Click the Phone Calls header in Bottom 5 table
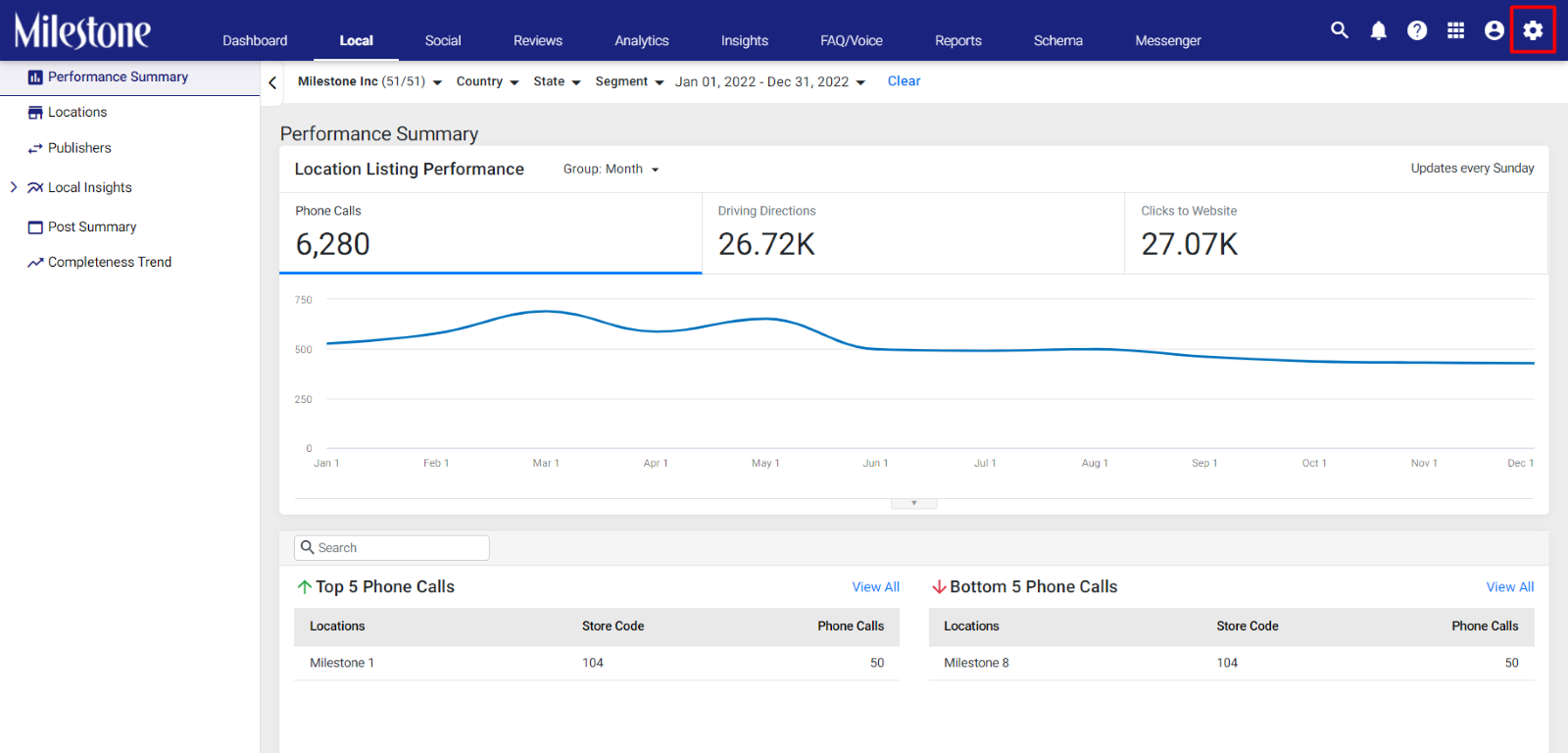The image size is (1568, 753). pyautogui.click(x=1485, y=627)
